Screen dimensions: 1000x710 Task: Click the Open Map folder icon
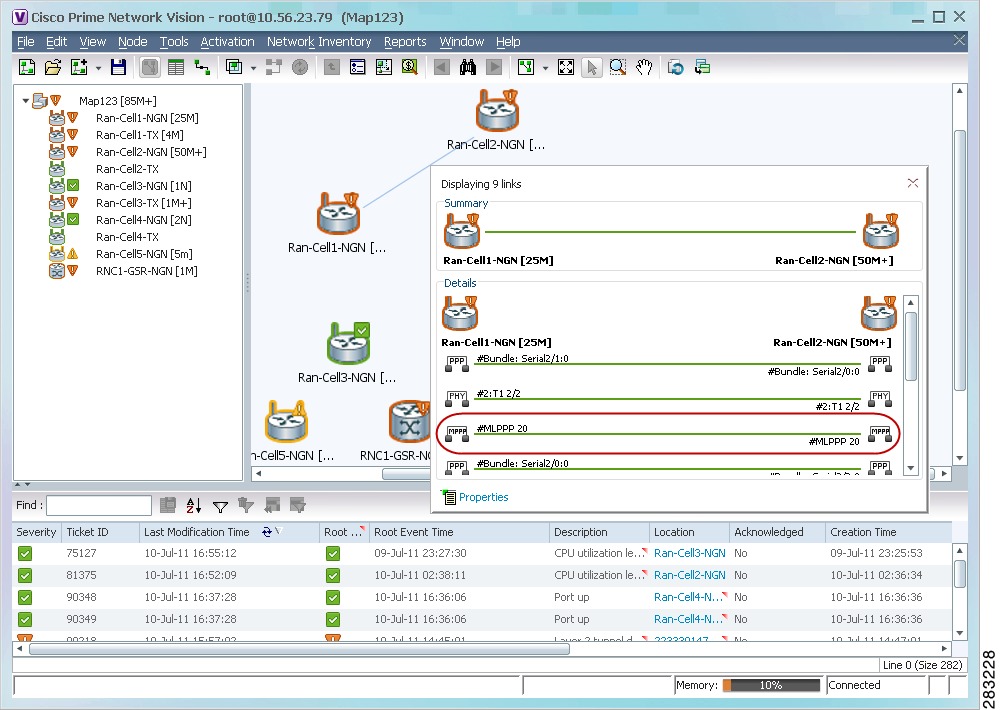click(53, 67)
